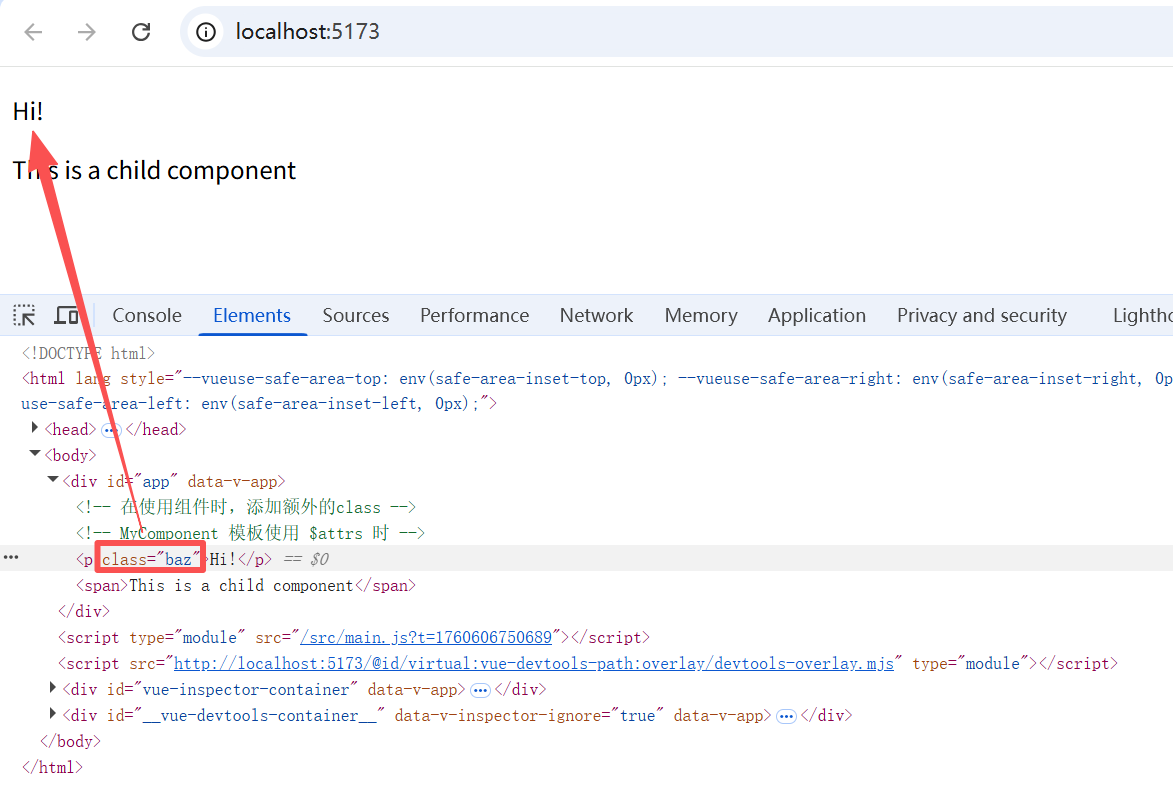Viewport: 1173px width, 786px height.
Task: Click 'This is a child component' page text
Action: (x=154, y=171)
